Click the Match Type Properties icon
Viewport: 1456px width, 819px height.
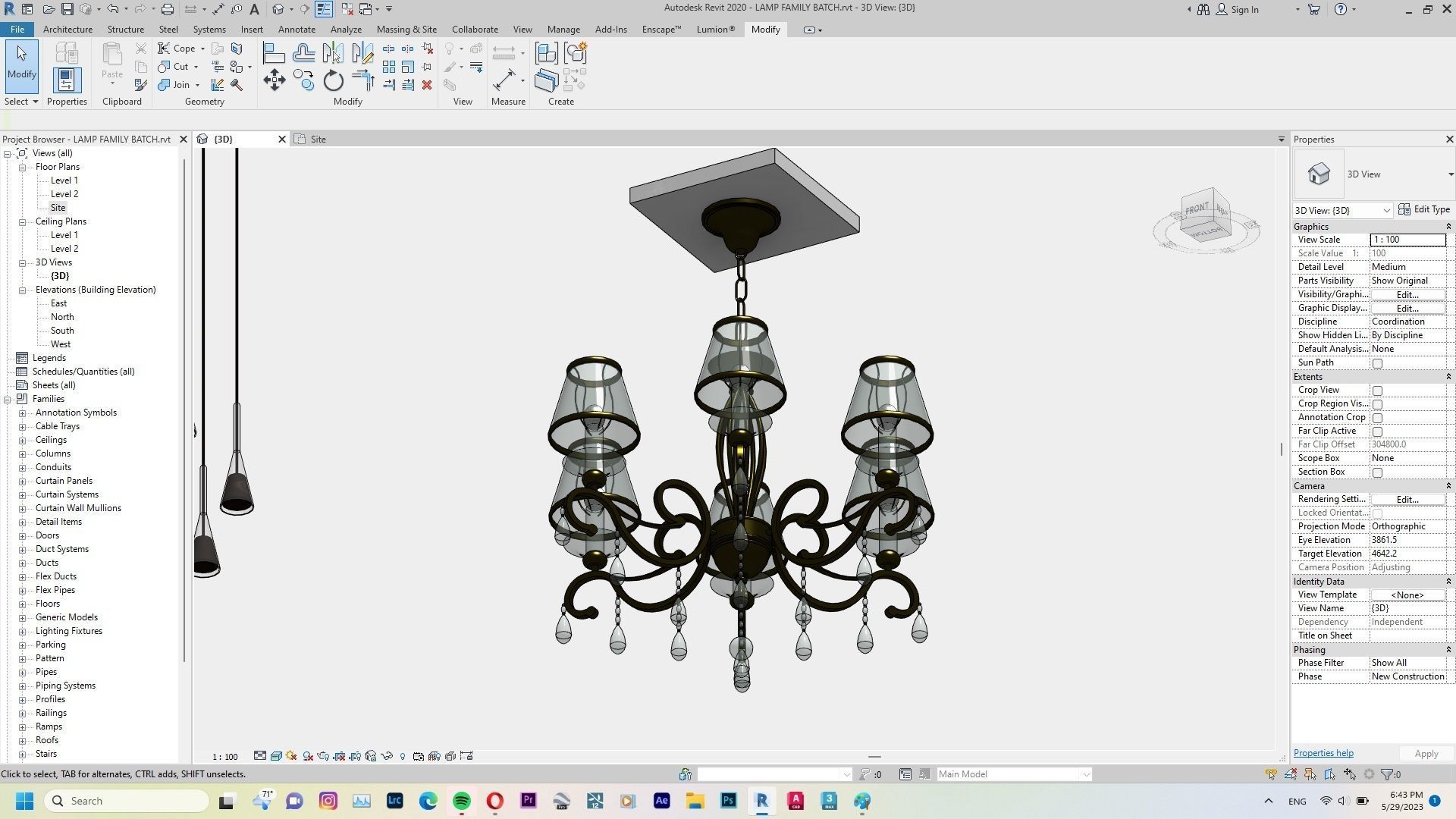click(x=140, y=85)
